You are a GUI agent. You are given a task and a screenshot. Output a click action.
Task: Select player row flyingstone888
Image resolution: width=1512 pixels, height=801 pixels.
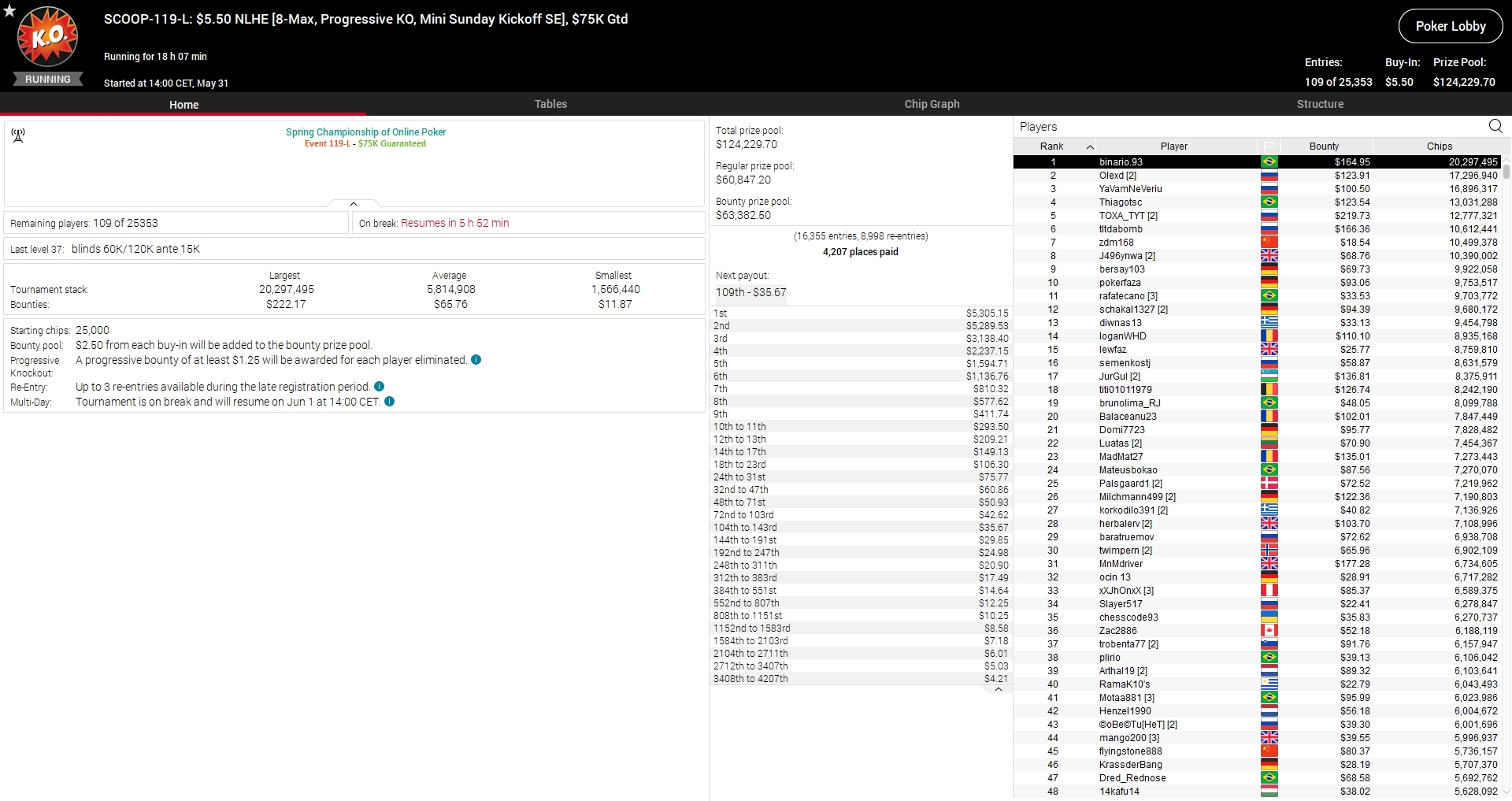pos(1257,751)
